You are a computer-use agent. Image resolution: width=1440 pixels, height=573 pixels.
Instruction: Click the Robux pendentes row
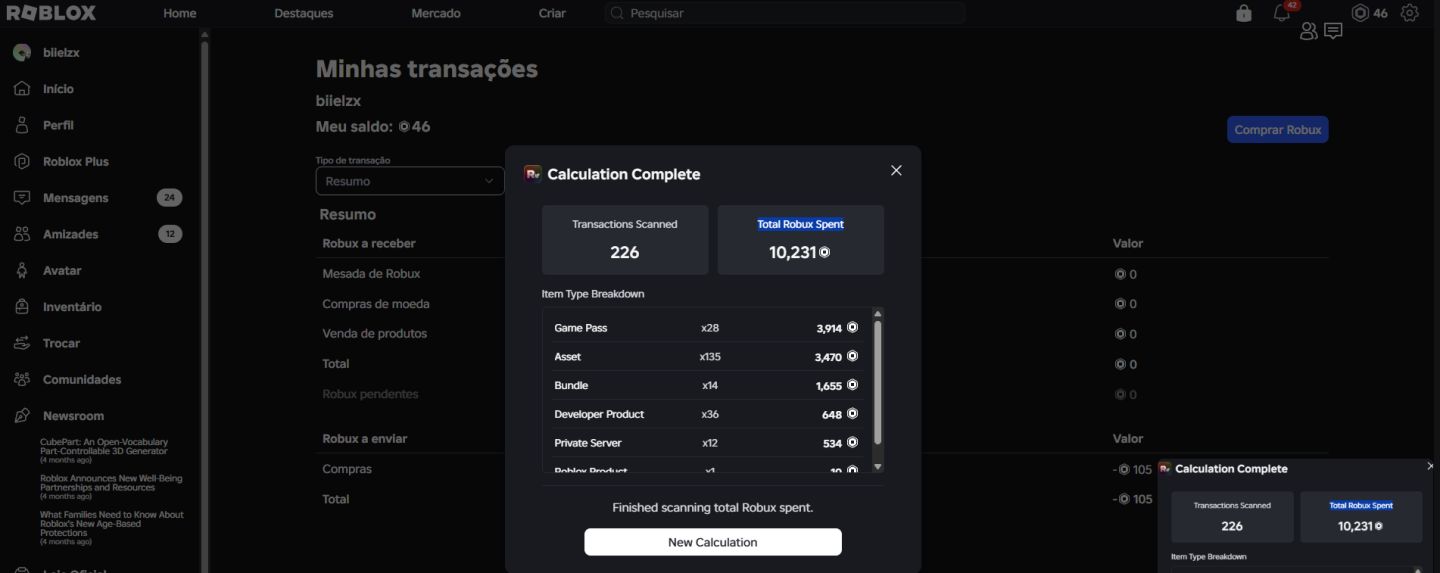(x=822, y=394)
